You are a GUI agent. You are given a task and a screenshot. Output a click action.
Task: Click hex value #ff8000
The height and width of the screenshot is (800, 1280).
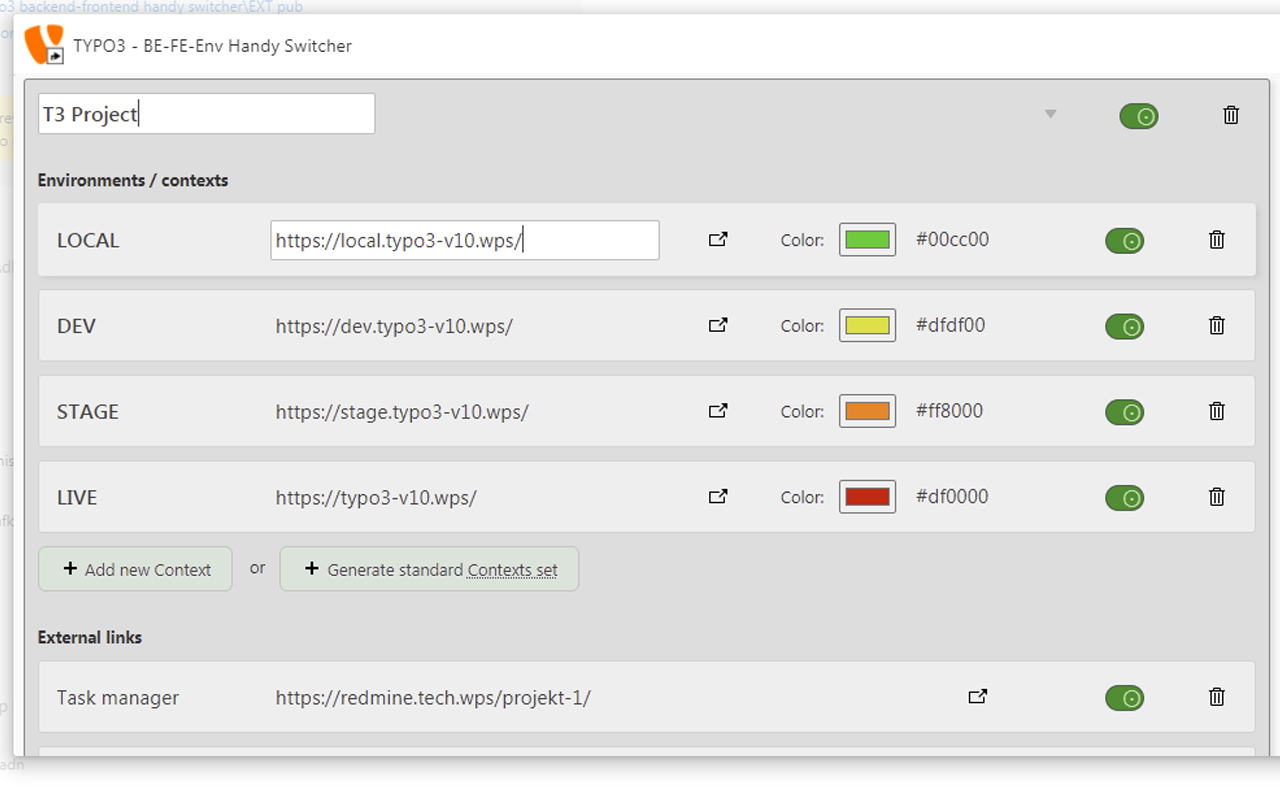950,411
